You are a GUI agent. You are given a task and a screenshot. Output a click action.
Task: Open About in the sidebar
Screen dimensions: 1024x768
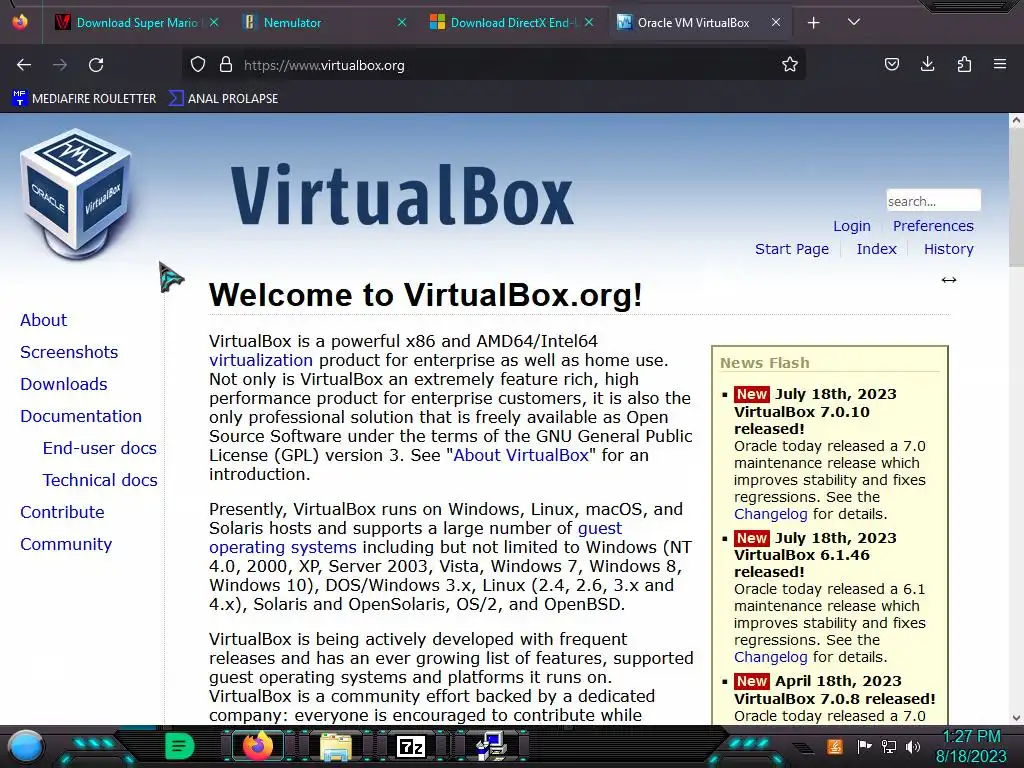click(43, 321)
